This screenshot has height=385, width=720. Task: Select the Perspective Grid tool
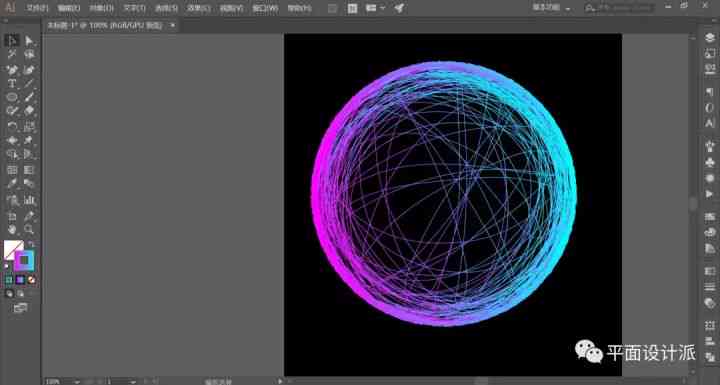coord(29,154)
